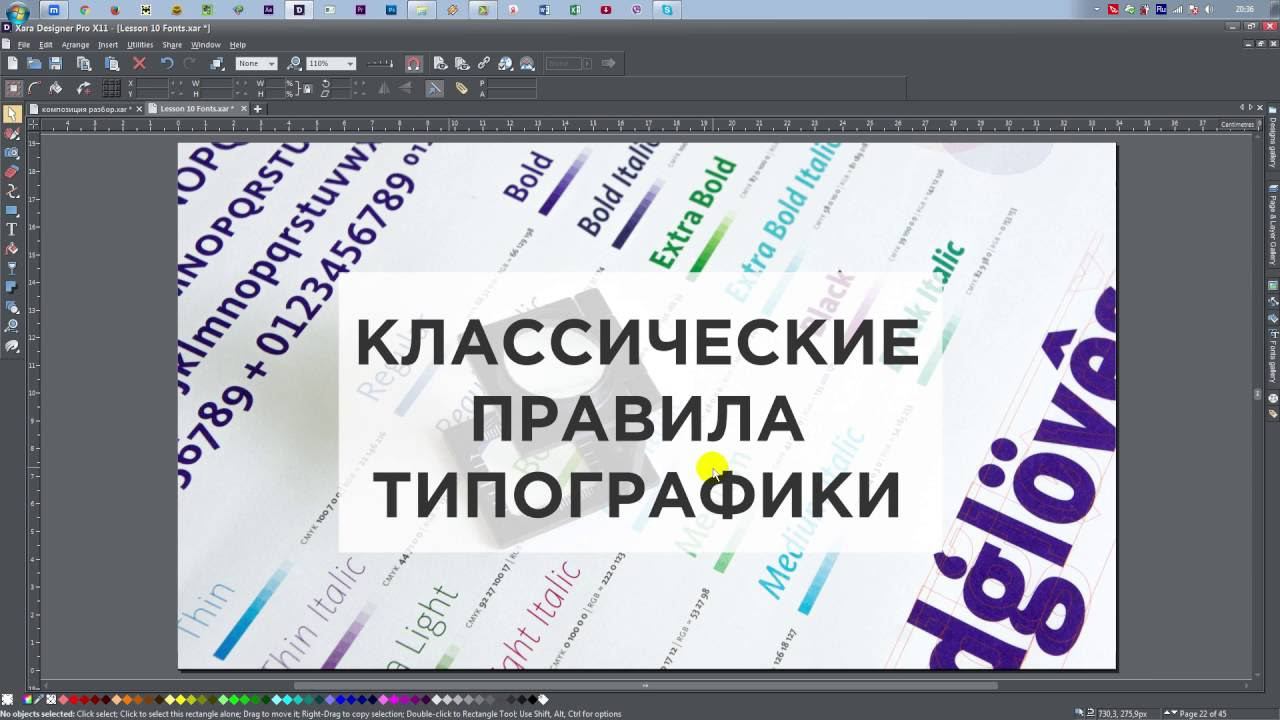The height and width of the screenshot is (720, 1280).
Task: Open the quality None dropdown
Action: [256, 63]
